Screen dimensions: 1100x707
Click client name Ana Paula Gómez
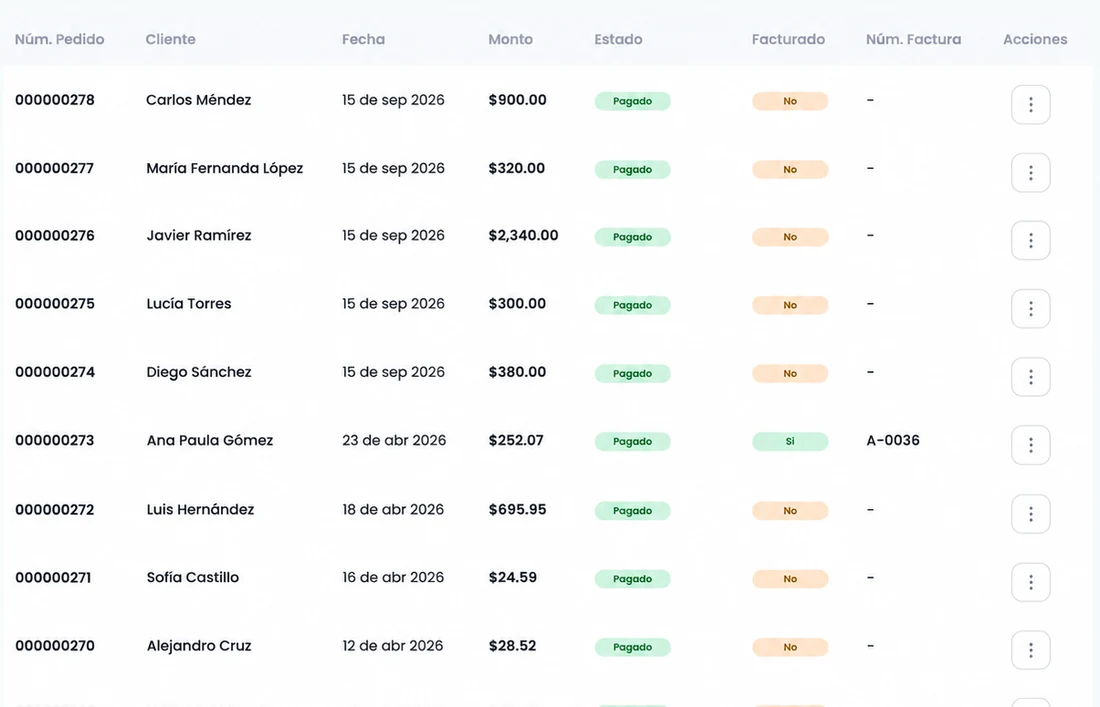[210, 440]
